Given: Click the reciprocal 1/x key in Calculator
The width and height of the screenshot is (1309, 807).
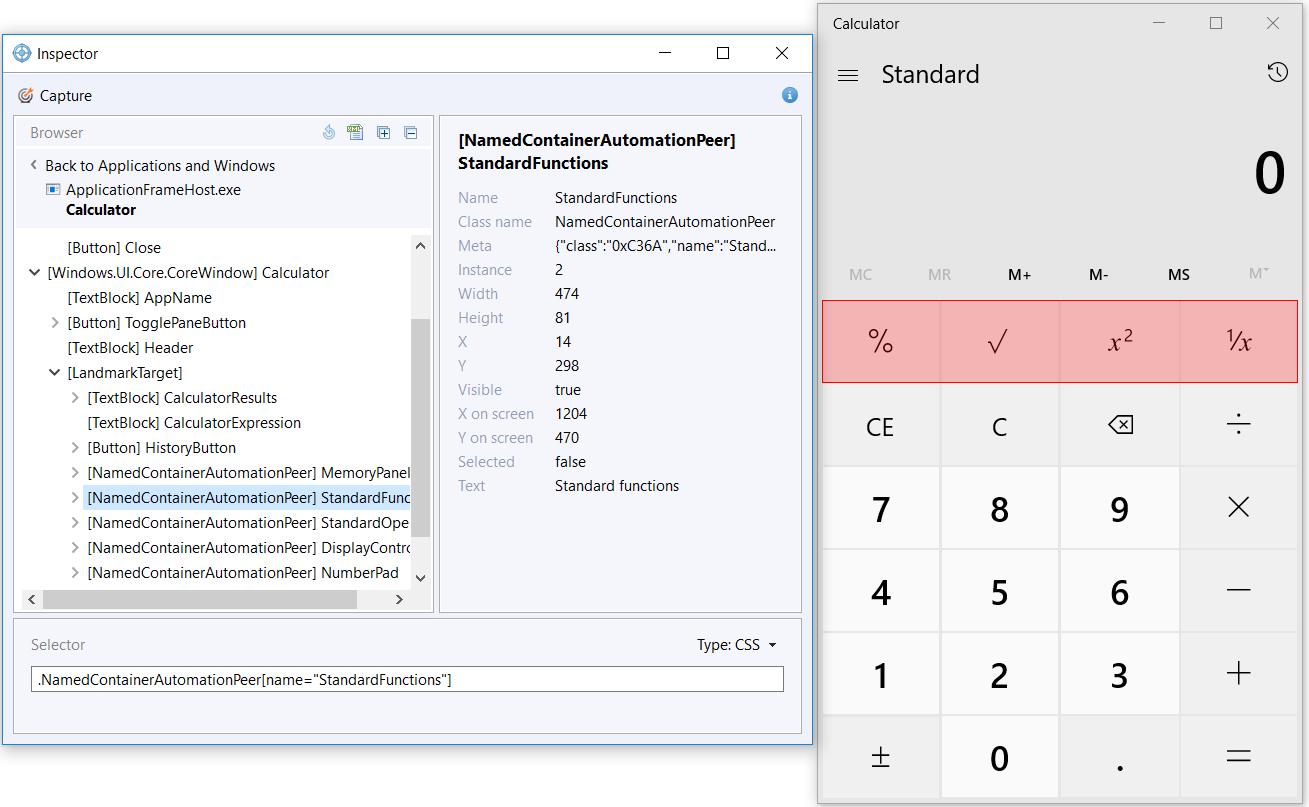Looking at the screenshot, I should click(1239, 342).
